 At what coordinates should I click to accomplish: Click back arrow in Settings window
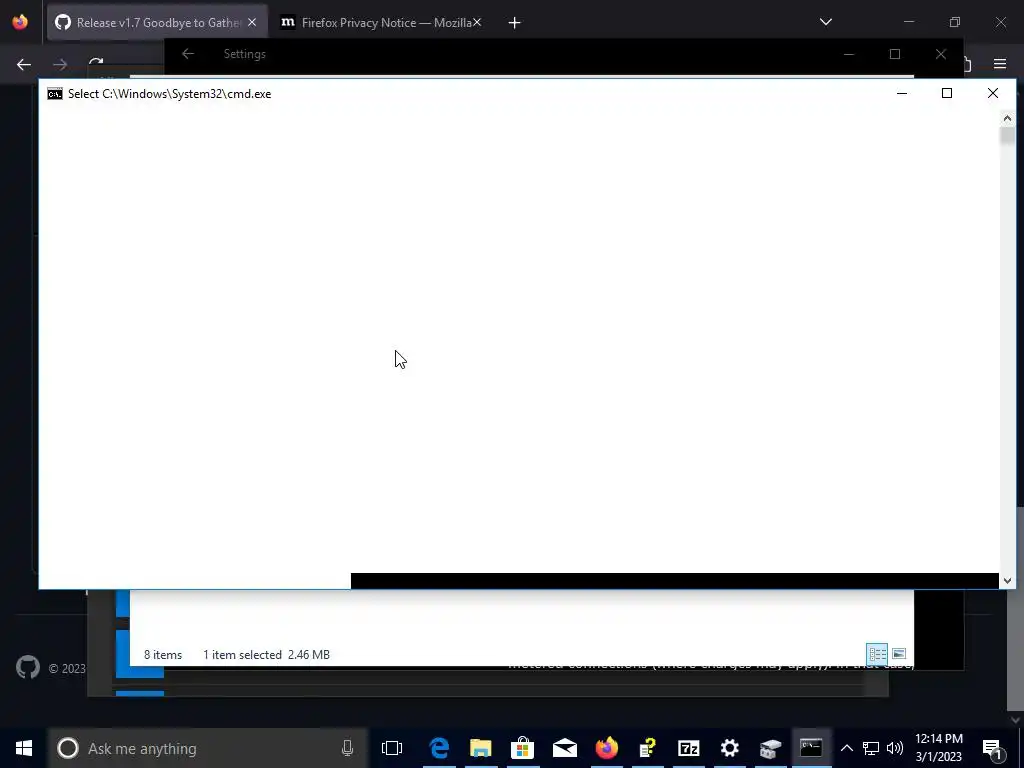pyautogui.click(x=188, y=54)
